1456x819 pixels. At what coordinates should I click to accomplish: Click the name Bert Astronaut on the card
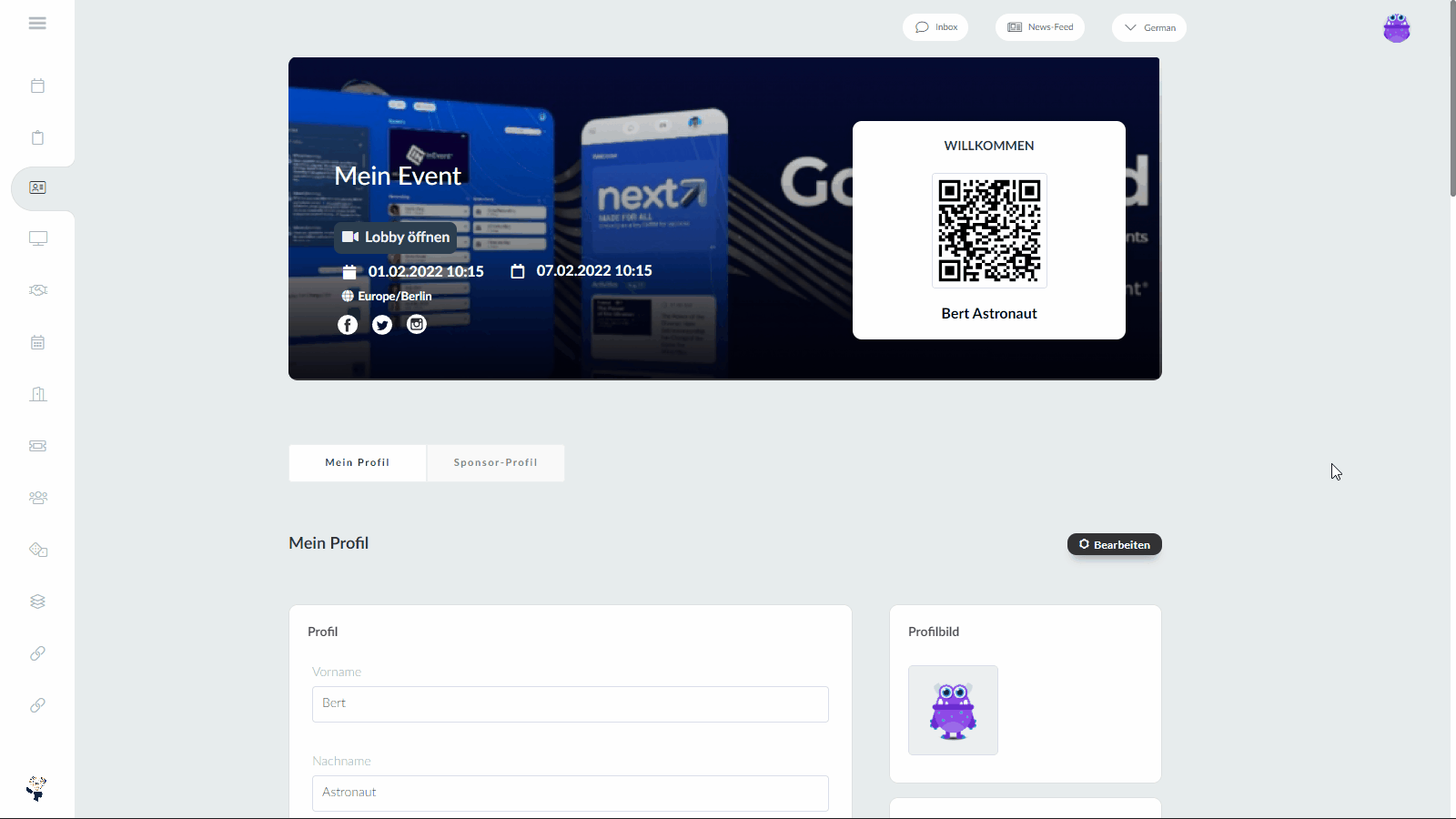click(989, 313)
